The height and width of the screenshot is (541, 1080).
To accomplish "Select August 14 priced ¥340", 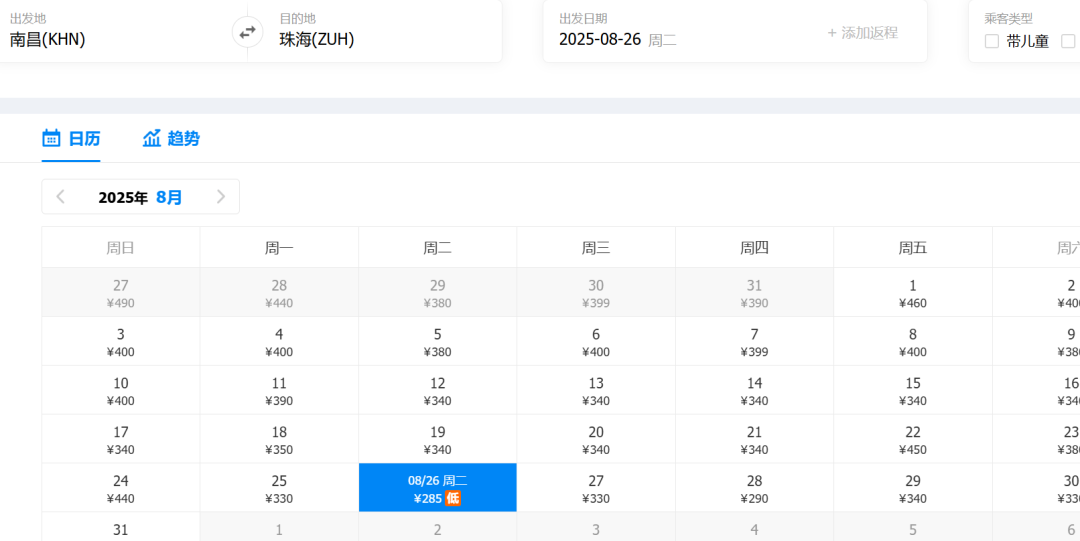I will (754, 391).
